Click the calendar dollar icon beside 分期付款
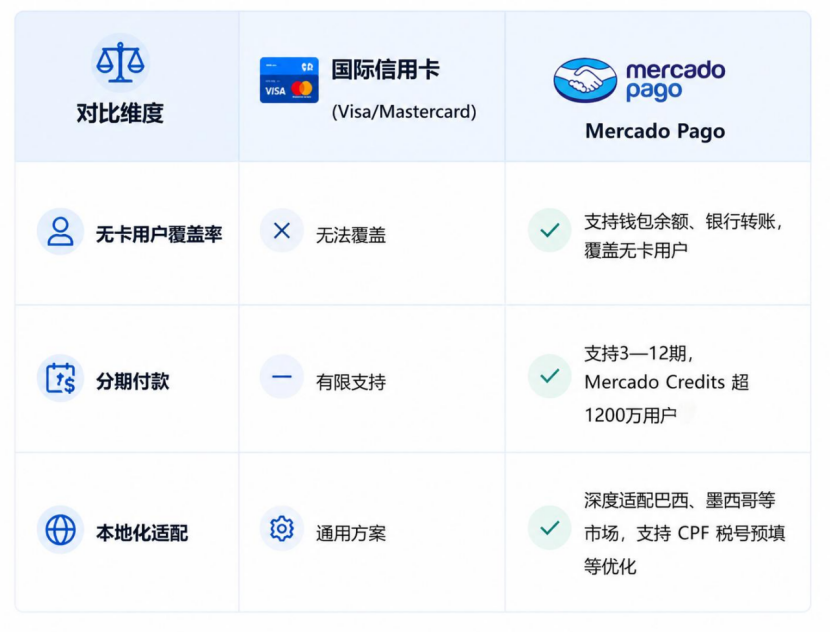Viewport: 830px width, 632px height. coord(60,378)
